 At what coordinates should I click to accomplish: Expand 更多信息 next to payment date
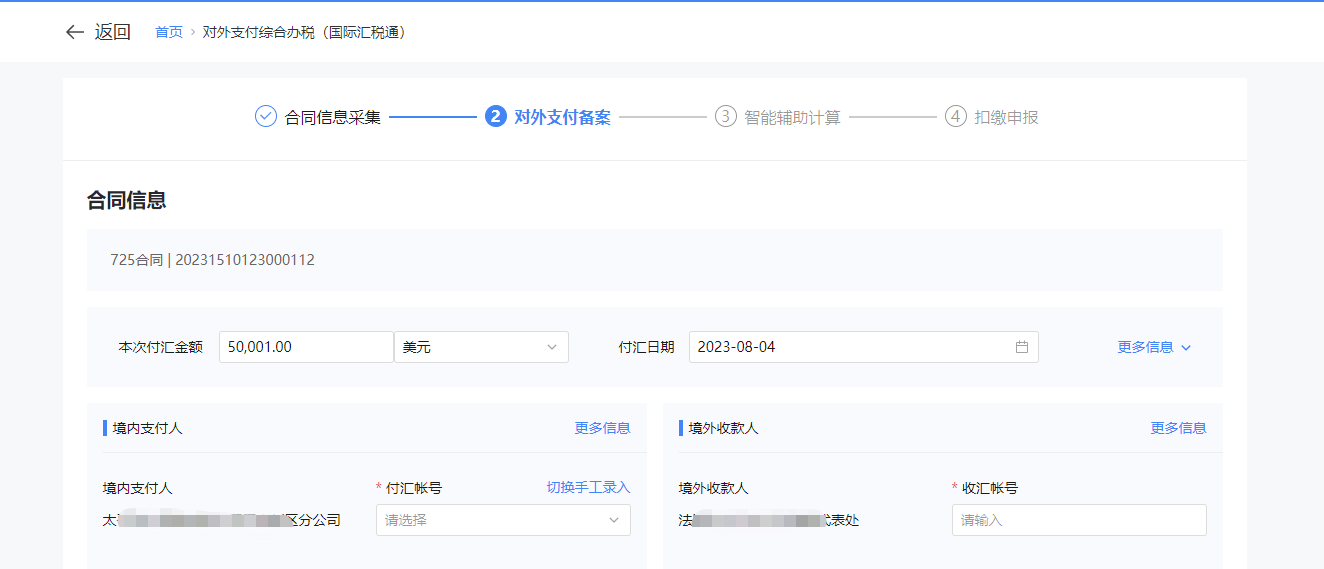[1154, 347]
